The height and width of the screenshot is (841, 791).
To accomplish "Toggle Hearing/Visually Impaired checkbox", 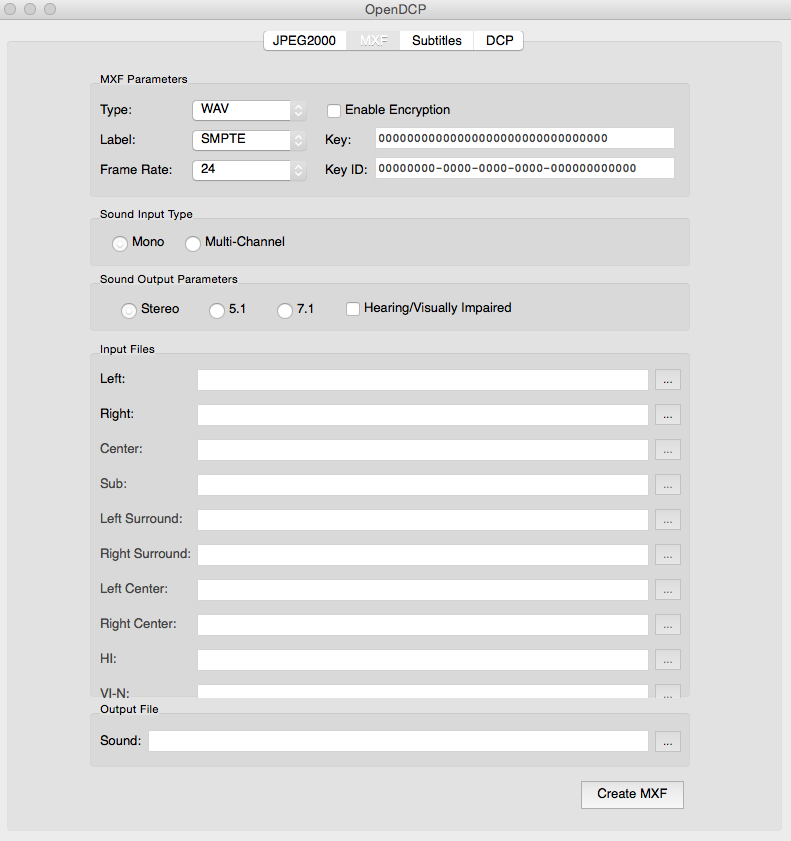I will [x=353, y=309].
